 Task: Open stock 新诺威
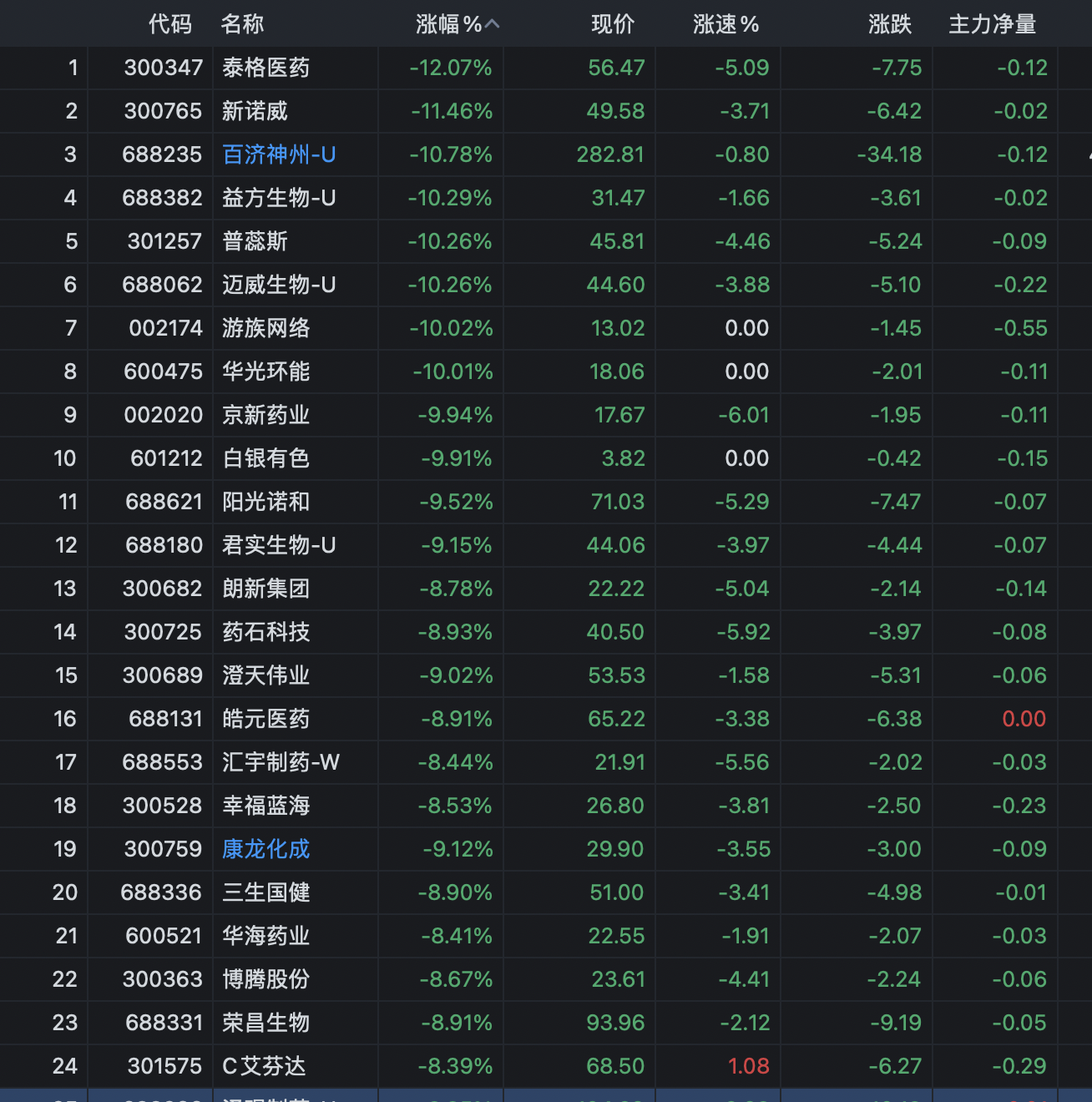[x=255, y=111]
